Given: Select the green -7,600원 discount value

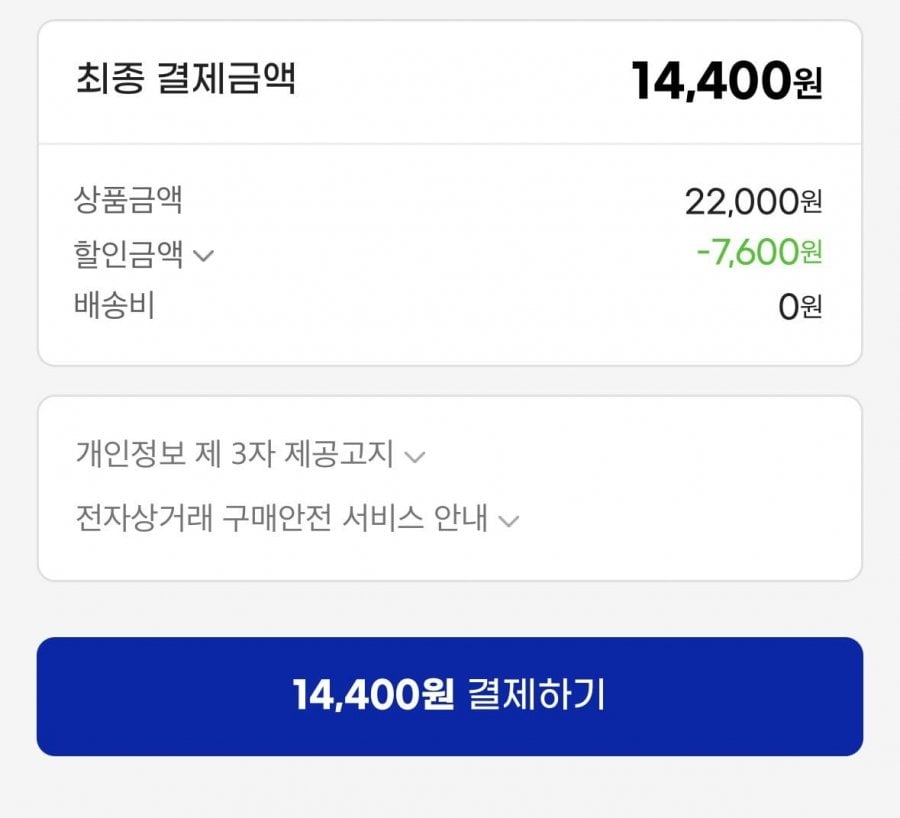Looking at the screenshot, I should tap(759, 253).
